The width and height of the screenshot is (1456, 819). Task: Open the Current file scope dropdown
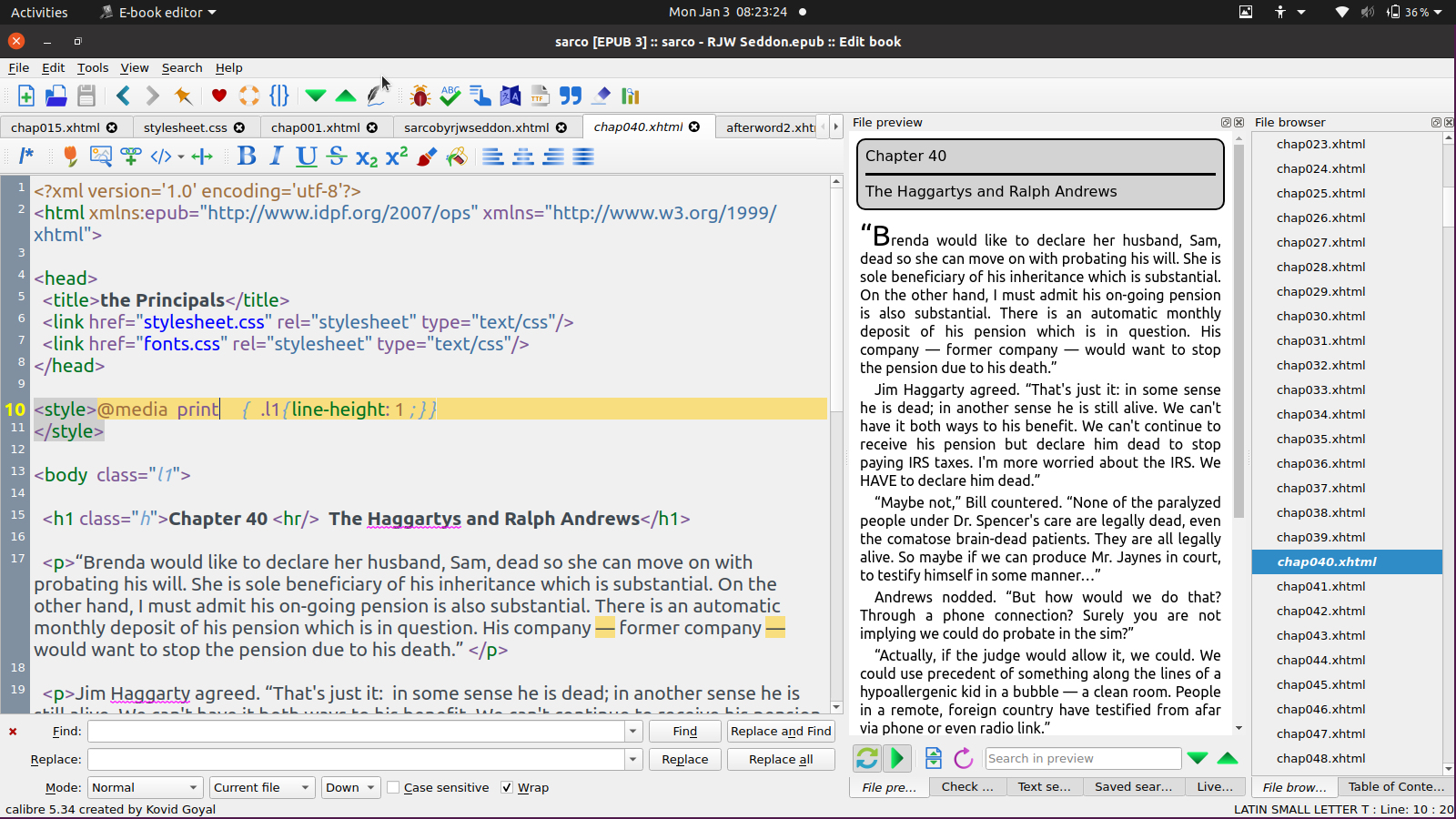[x=261, y=788]
